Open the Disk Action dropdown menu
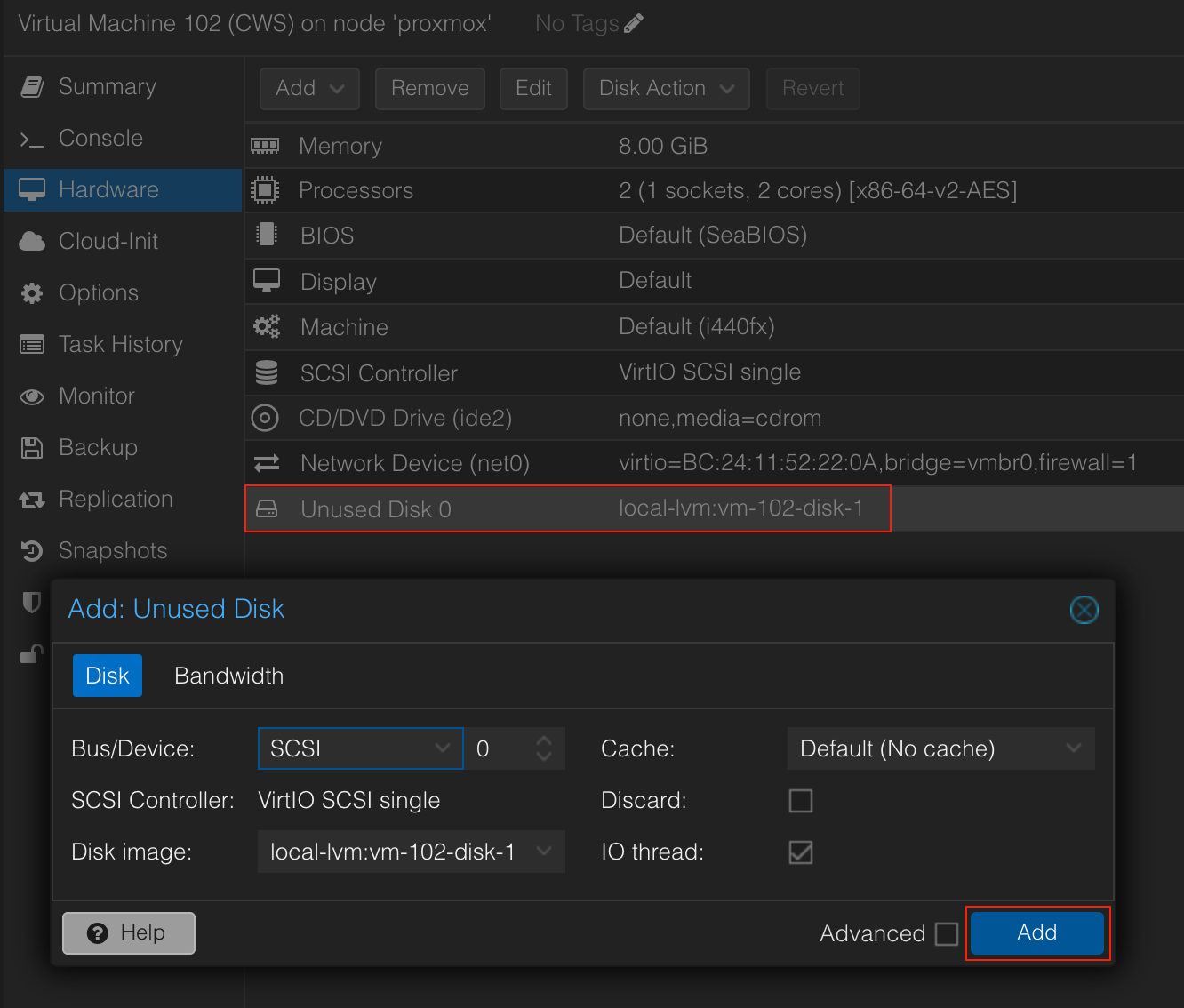1184x1008 pixels. [x=667, y=88]
